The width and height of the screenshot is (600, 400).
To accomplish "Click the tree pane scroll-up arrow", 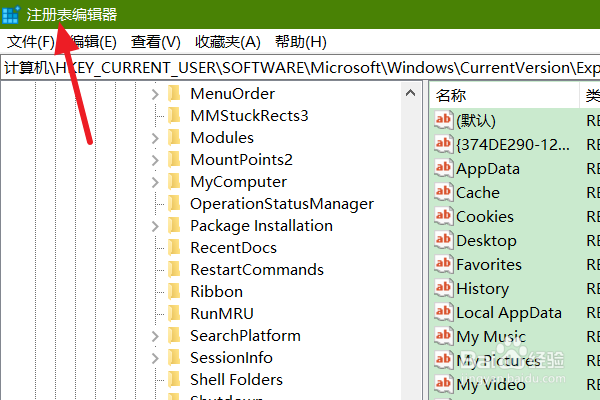I will pyautogui.click(x=410, y=93).
